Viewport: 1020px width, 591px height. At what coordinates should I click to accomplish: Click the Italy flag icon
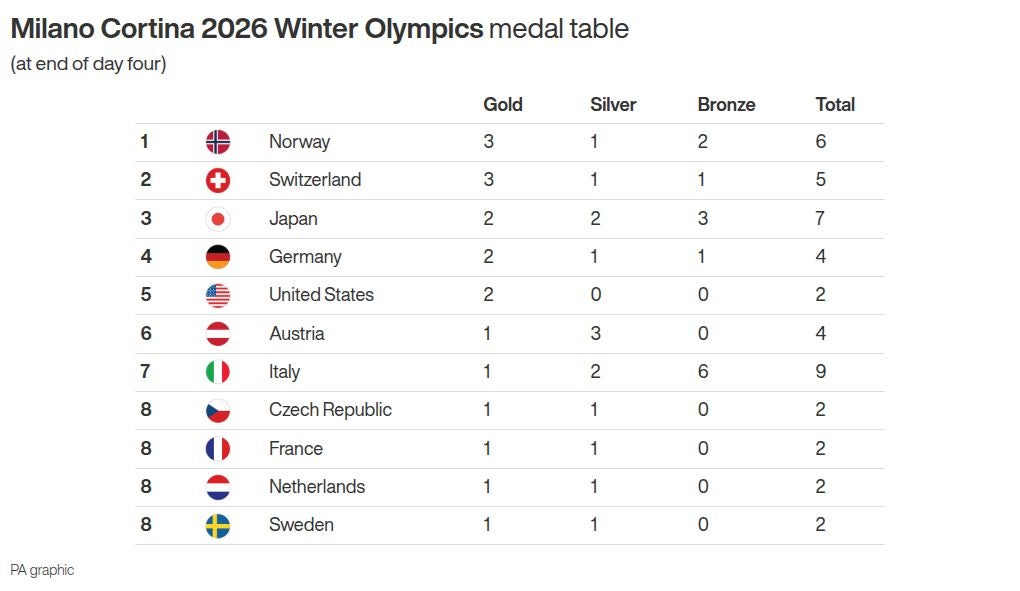click(218, 372)
